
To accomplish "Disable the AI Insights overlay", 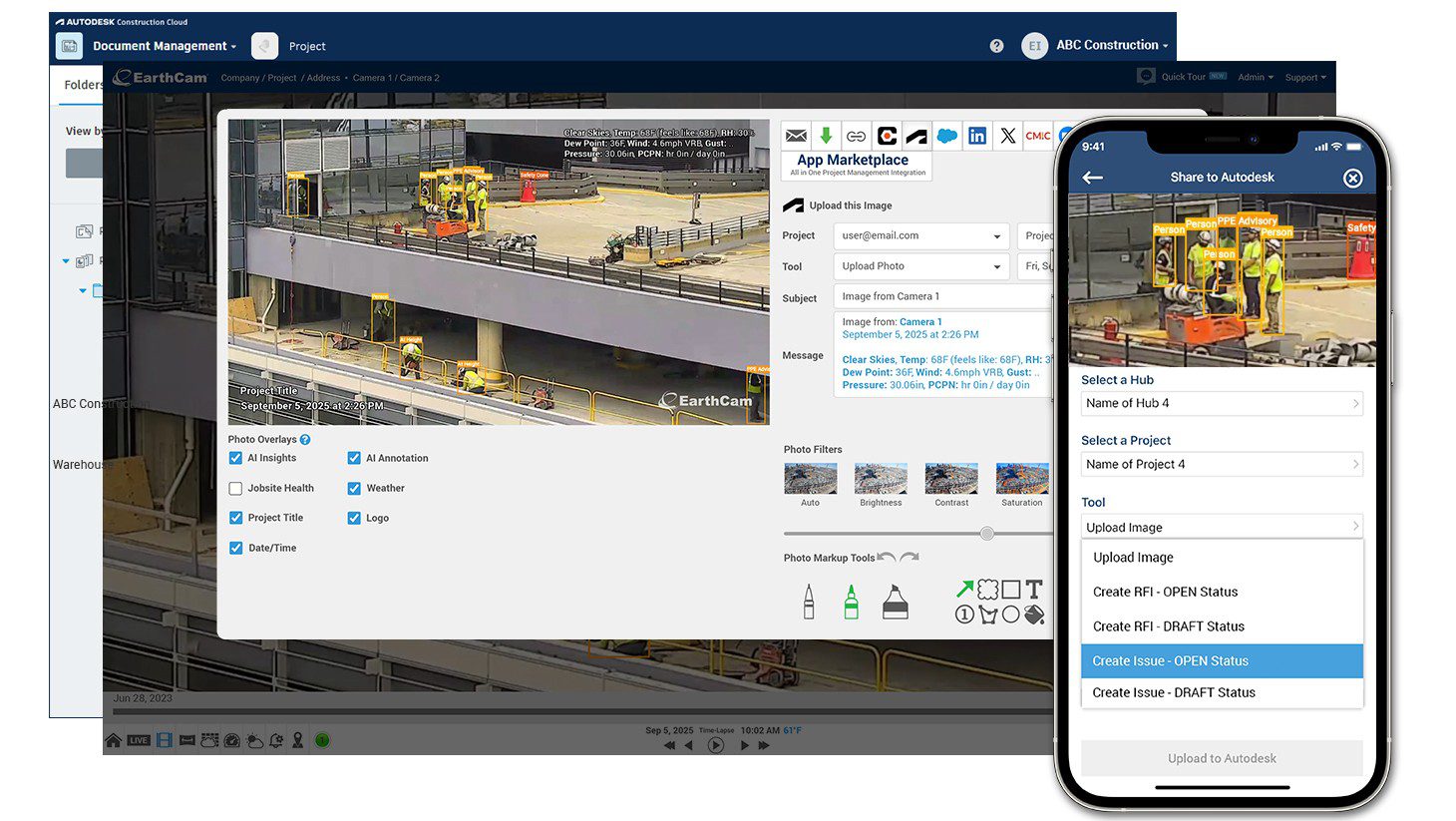I will (235, 457).
